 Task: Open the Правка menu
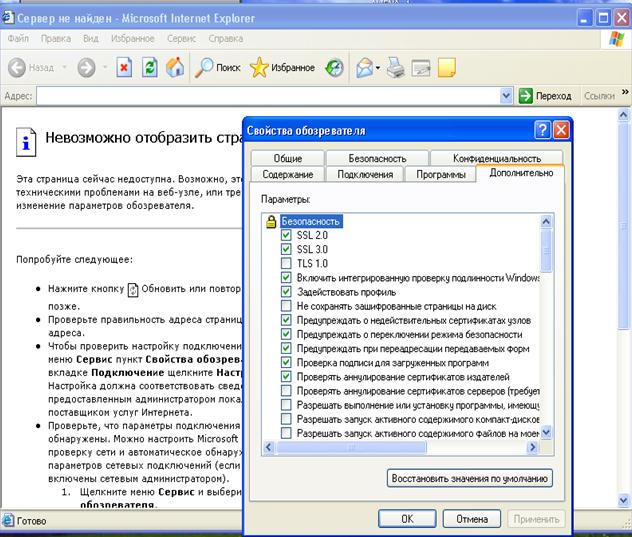tap(56, 39)
